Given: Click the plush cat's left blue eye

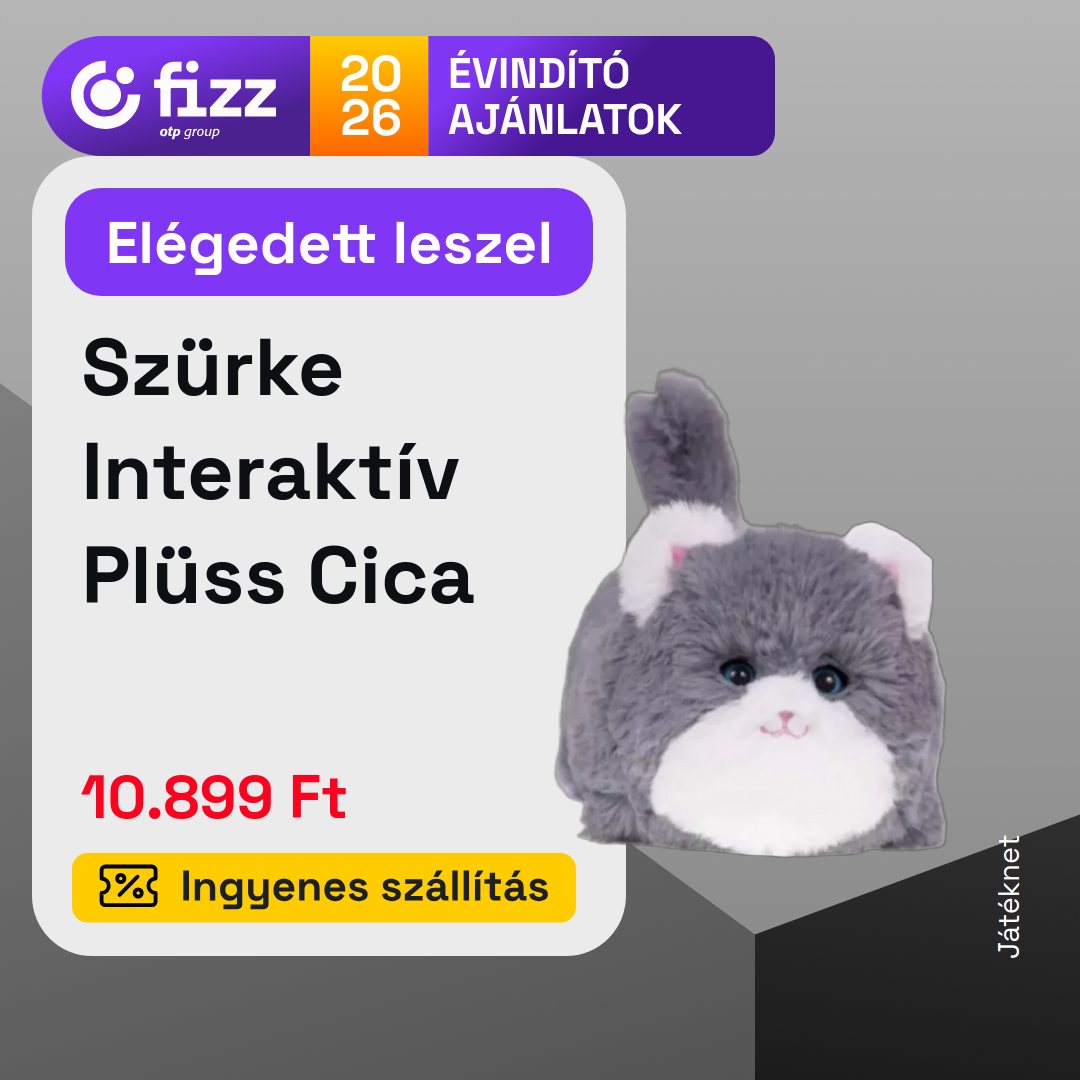Looking at the screenshot, I should pos(738,672).
